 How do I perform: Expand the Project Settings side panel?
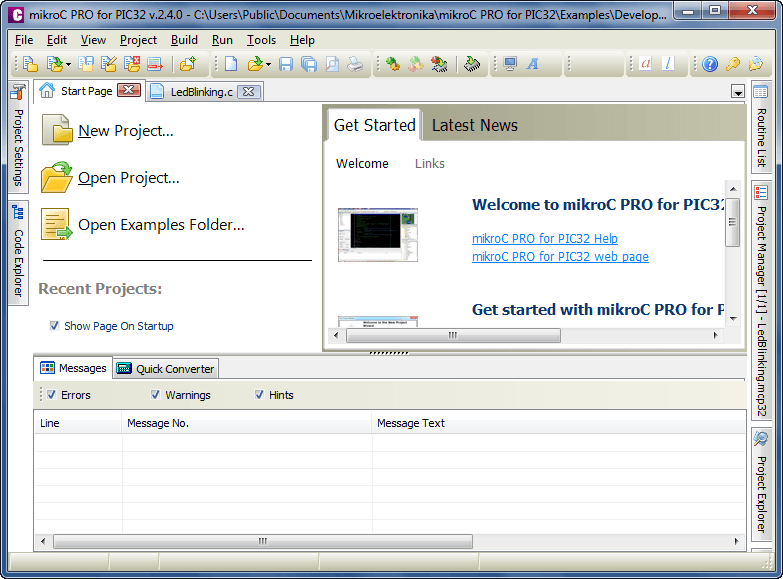click(18, 136)
